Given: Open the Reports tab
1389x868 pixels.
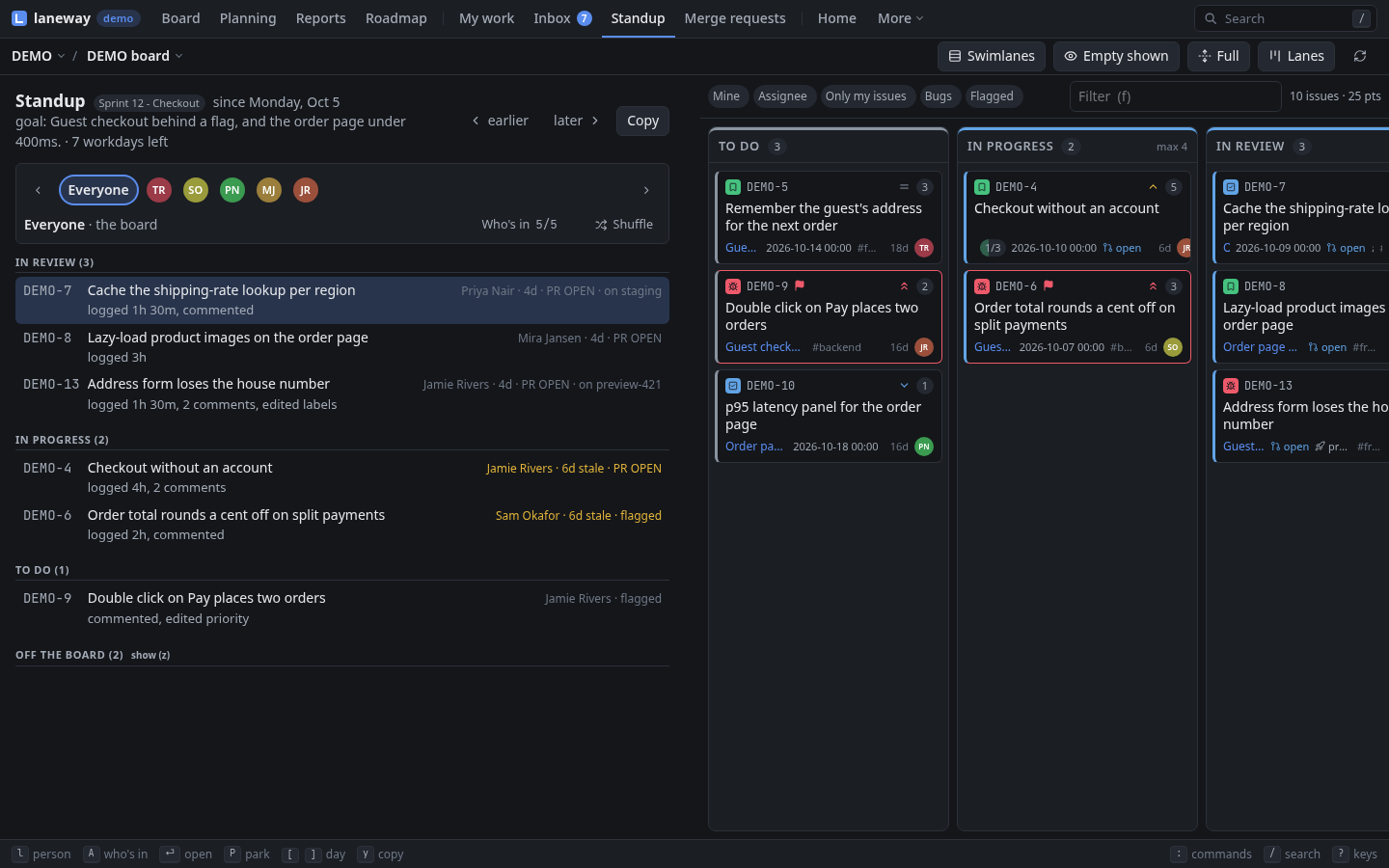Looking at the screenshot, I should (321, 18).
